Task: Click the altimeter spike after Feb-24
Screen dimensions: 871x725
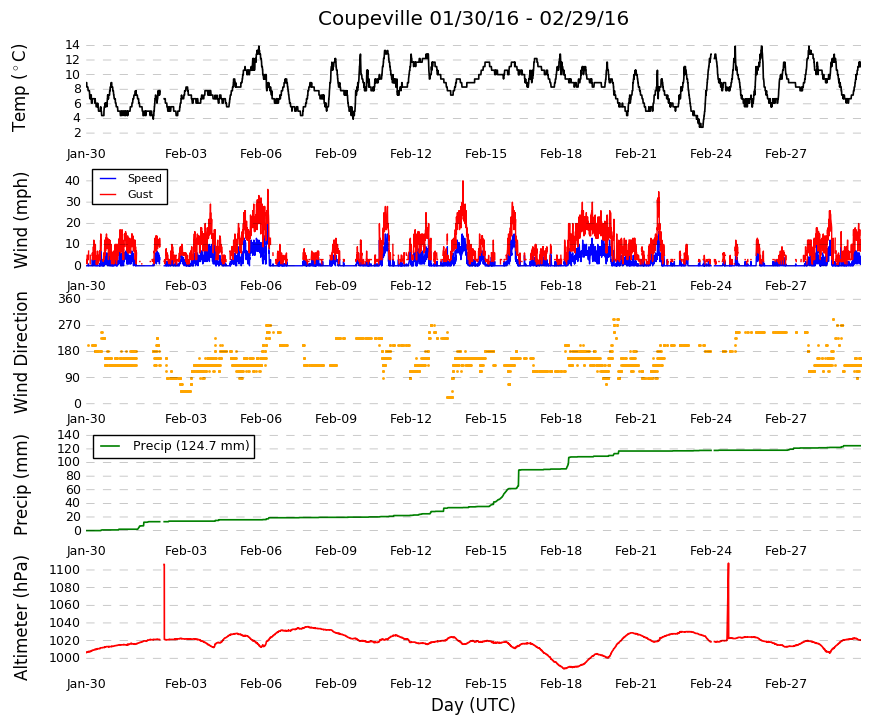Action: (x=728, y=601)
